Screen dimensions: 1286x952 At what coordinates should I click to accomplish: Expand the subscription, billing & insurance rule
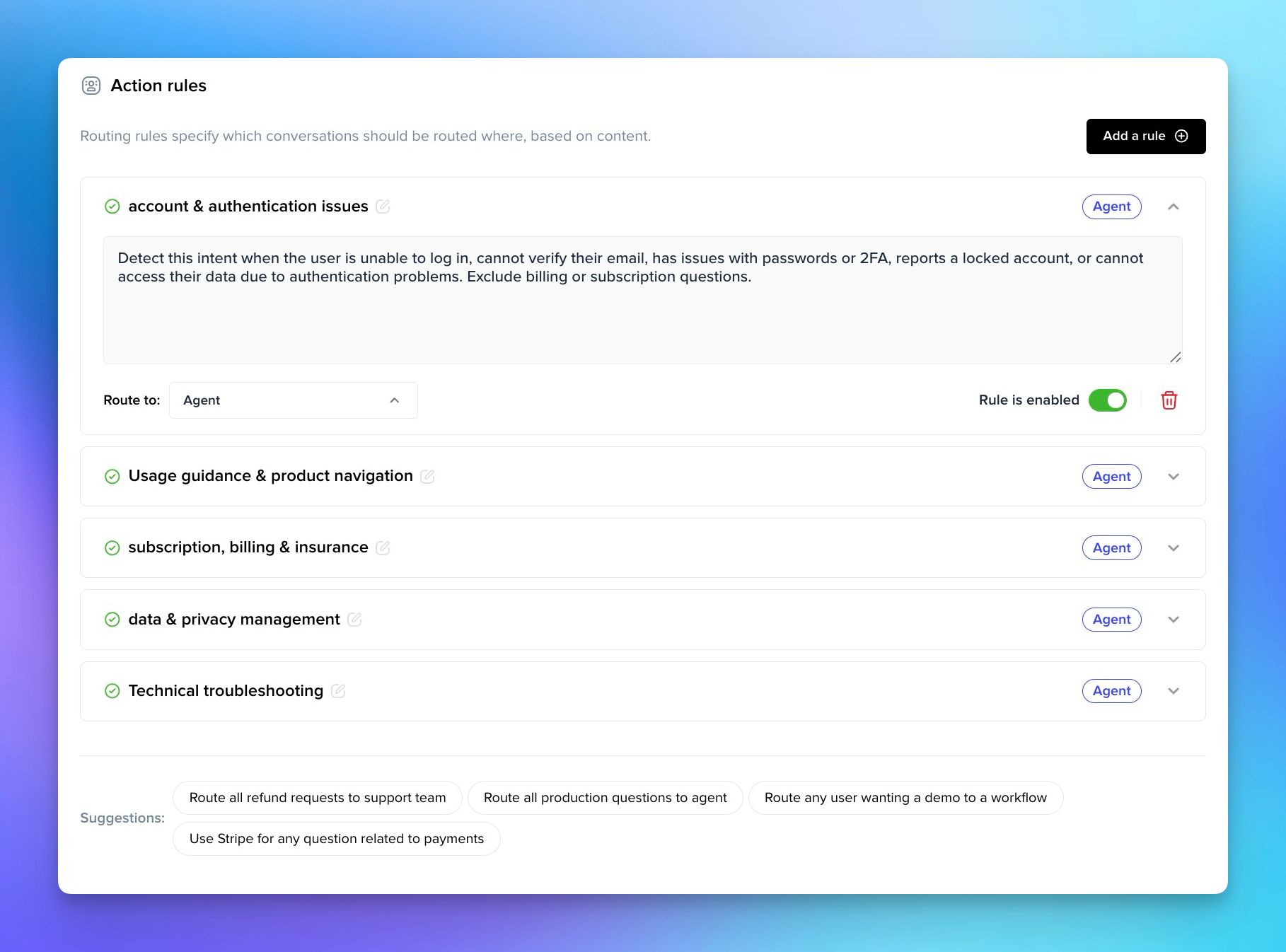click(1173, 548)
